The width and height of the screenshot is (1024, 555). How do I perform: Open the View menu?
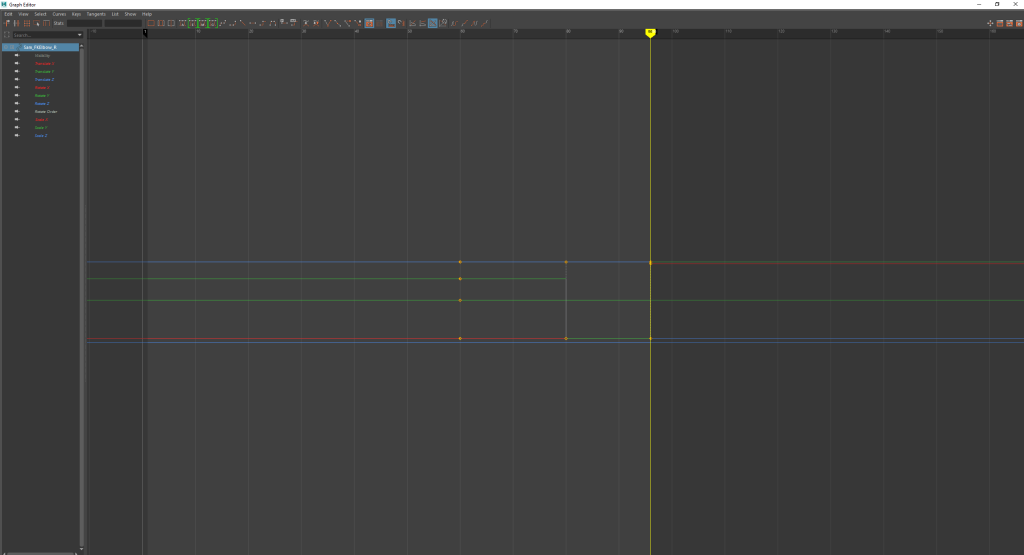click(x=23, y=14)
